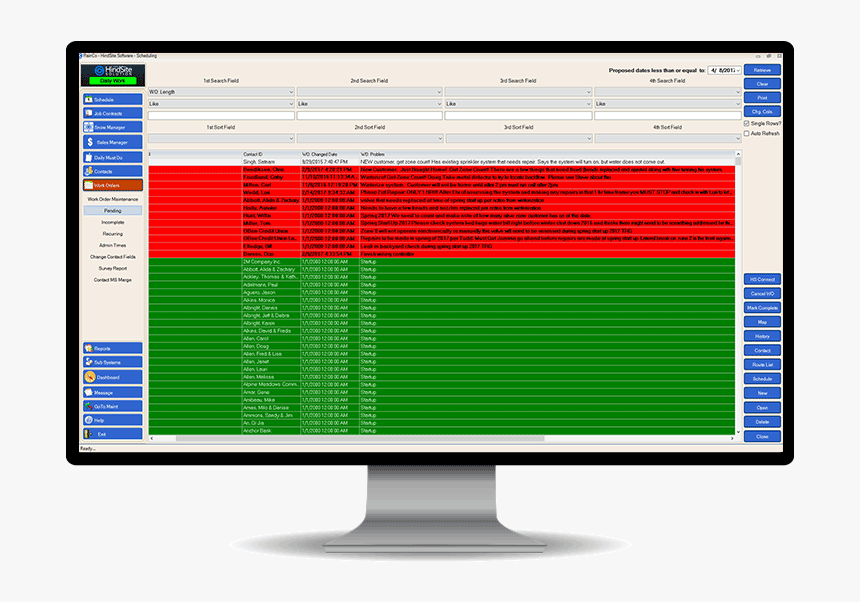
Task: Open the Daily Must Do module
Action: [x=112, y=157]
